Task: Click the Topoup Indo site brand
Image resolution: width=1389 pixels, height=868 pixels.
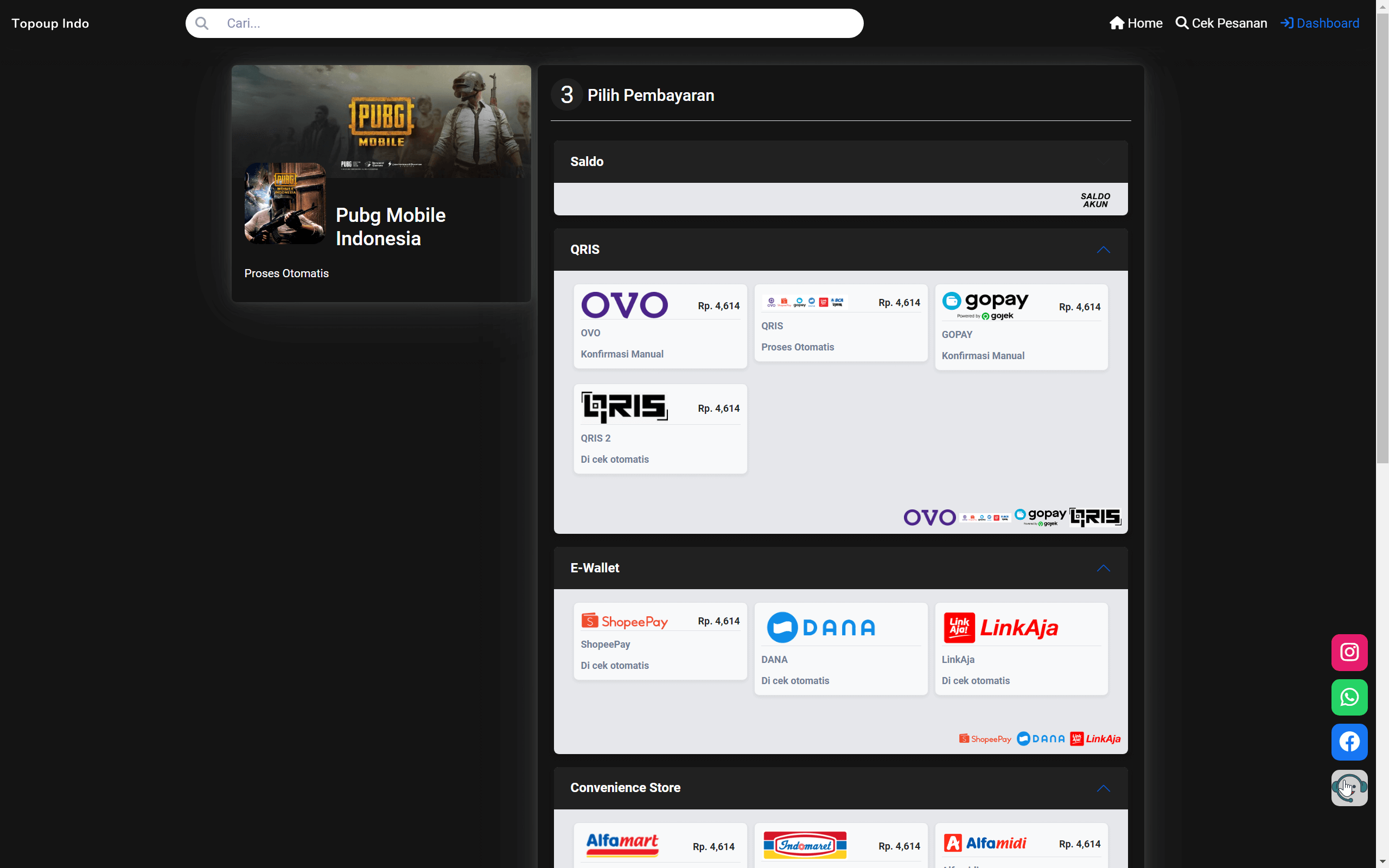Action: pos(50,23)
